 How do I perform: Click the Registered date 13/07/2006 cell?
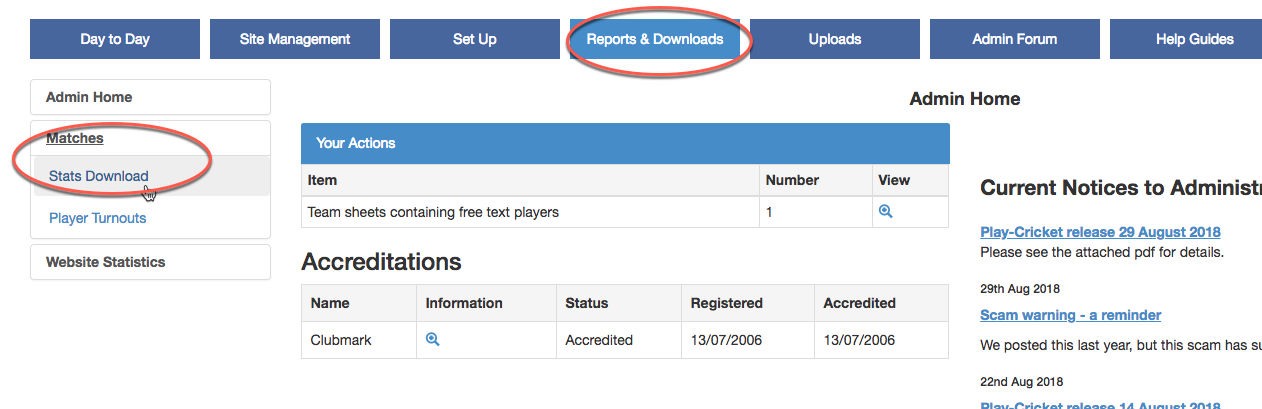click(x=748, y=340)
